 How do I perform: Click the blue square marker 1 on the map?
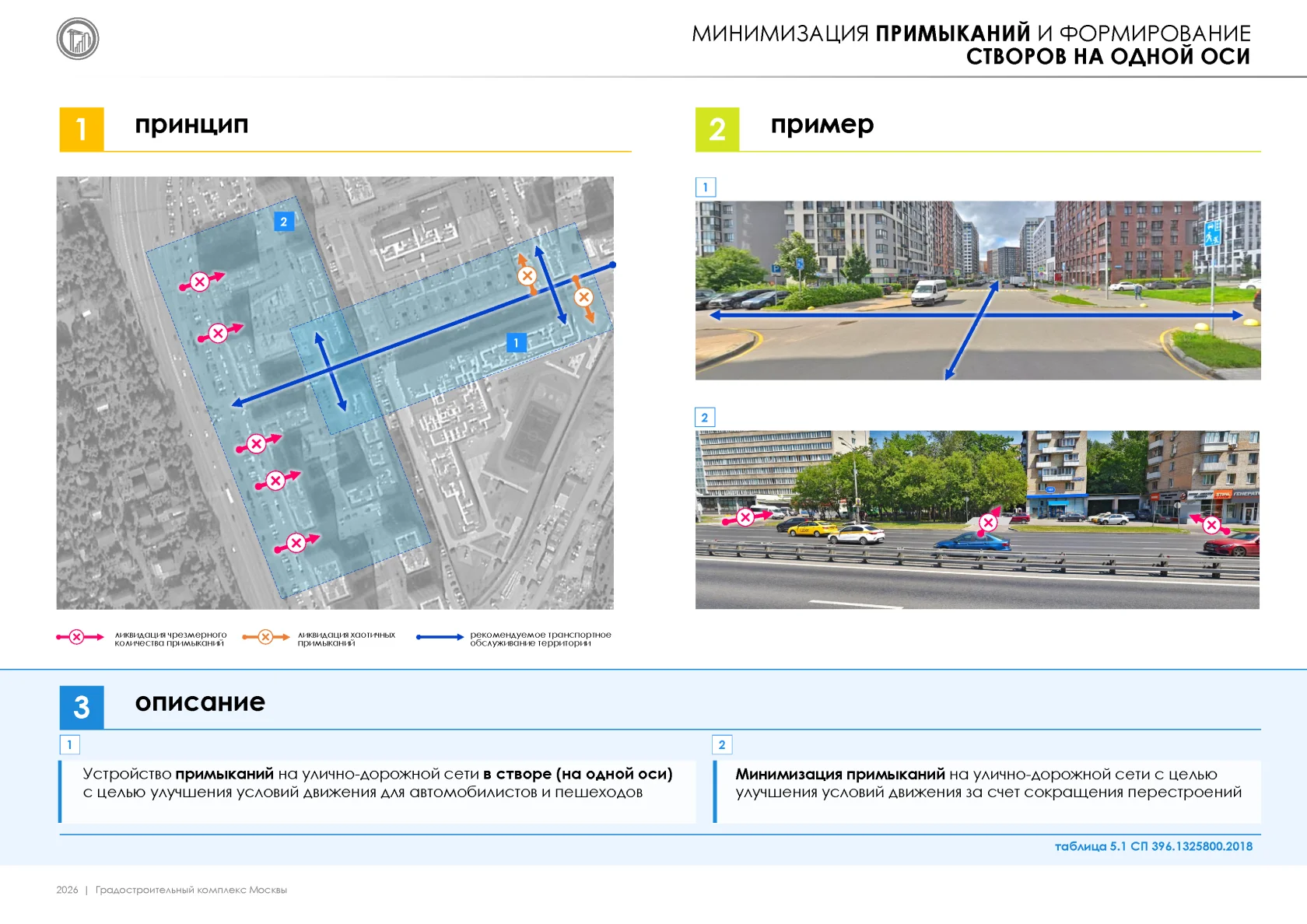[x=516, y=342]
